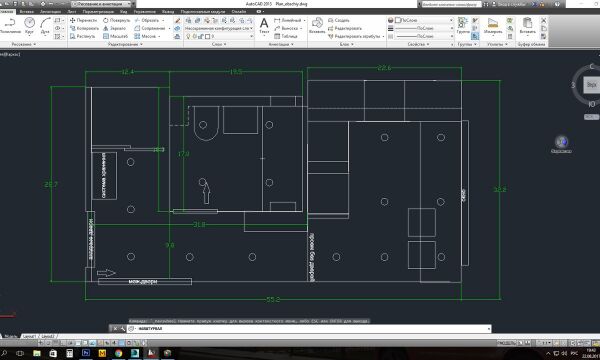Expand the Свойства panel title
Image resolution: width=600 pixels, height=360 pixels.
(x=418, y=44)
